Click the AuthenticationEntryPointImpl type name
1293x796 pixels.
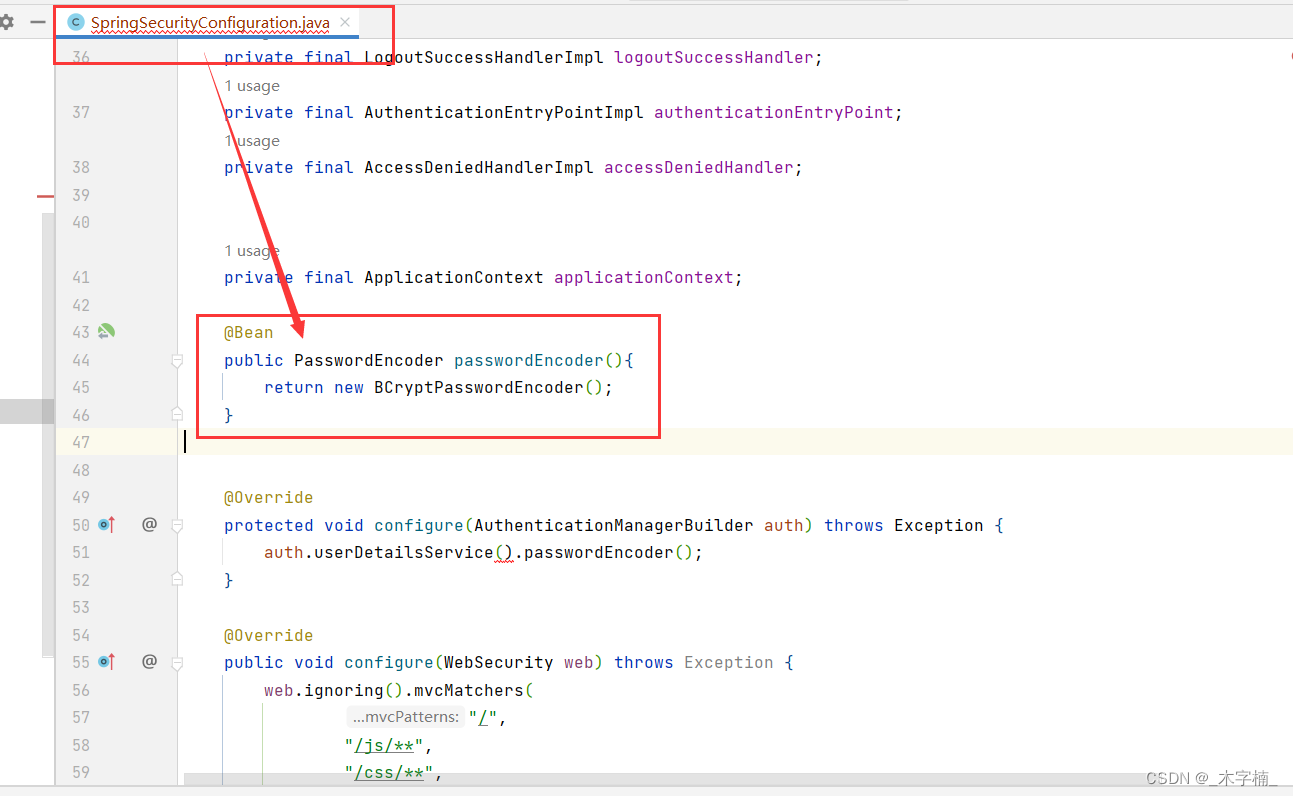503,113
